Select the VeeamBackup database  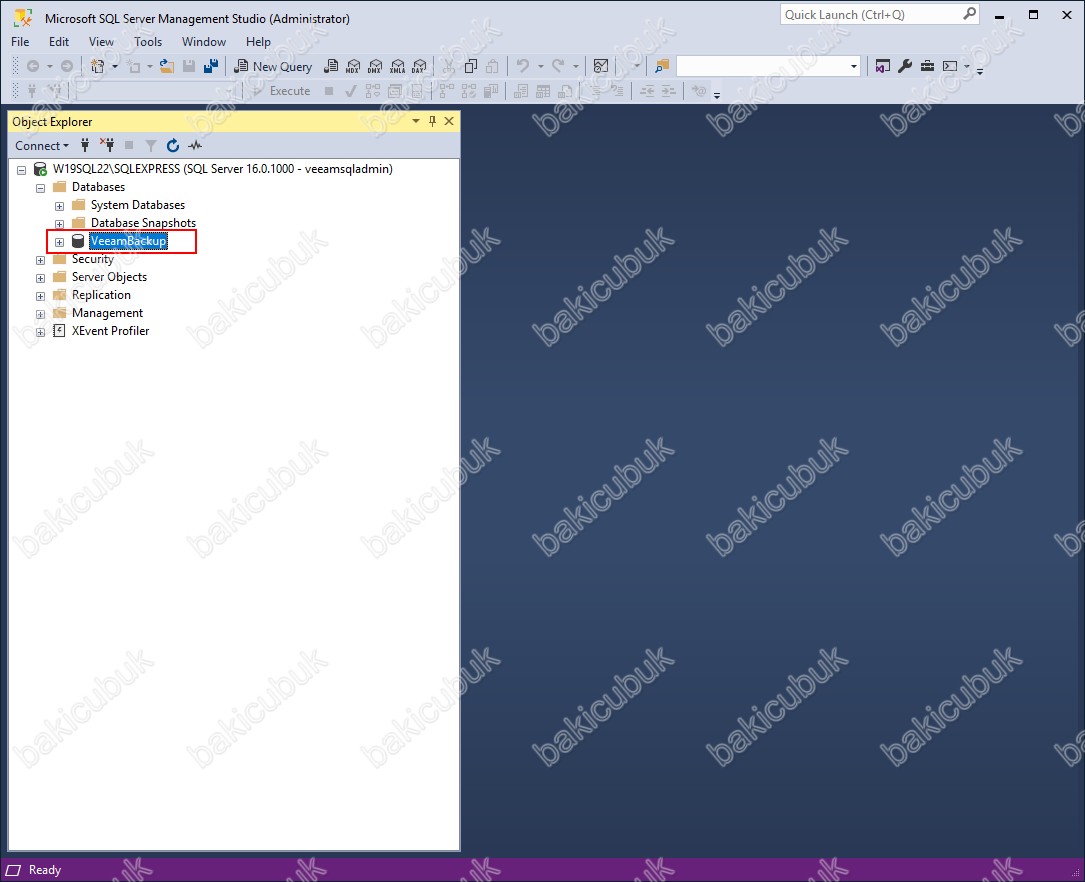click(128, 241)
